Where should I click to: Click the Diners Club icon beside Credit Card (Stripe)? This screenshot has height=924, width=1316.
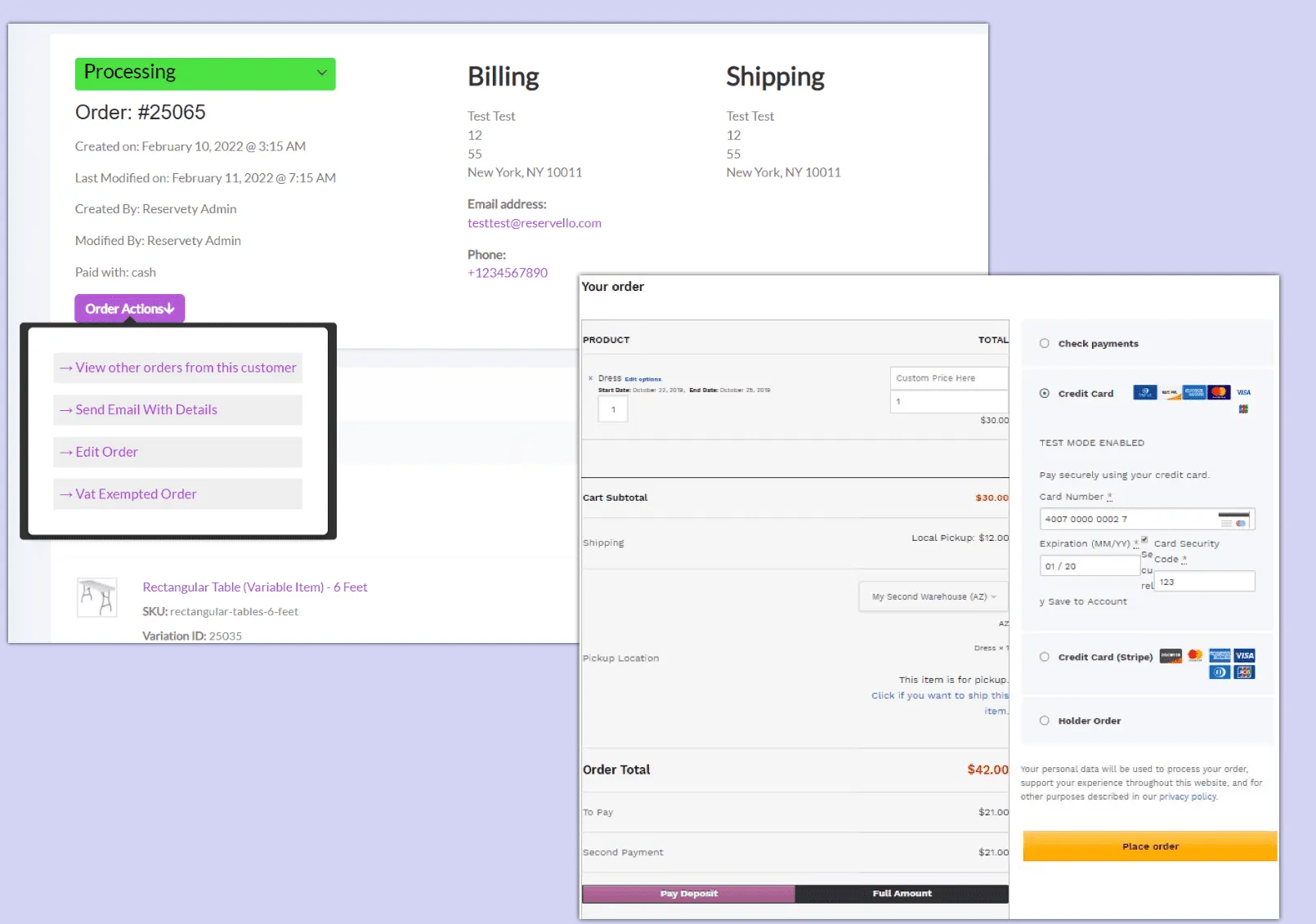(1219, 672)
